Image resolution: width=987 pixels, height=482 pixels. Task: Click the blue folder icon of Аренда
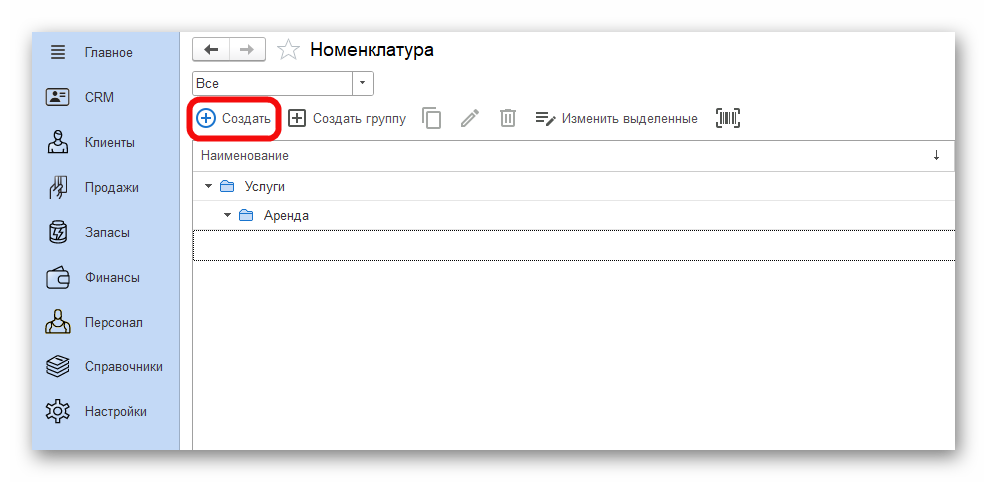tap(246, 216)
